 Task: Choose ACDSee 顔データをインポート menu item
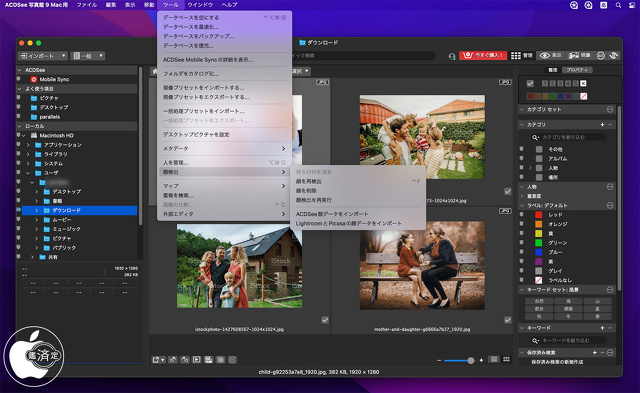358,214
